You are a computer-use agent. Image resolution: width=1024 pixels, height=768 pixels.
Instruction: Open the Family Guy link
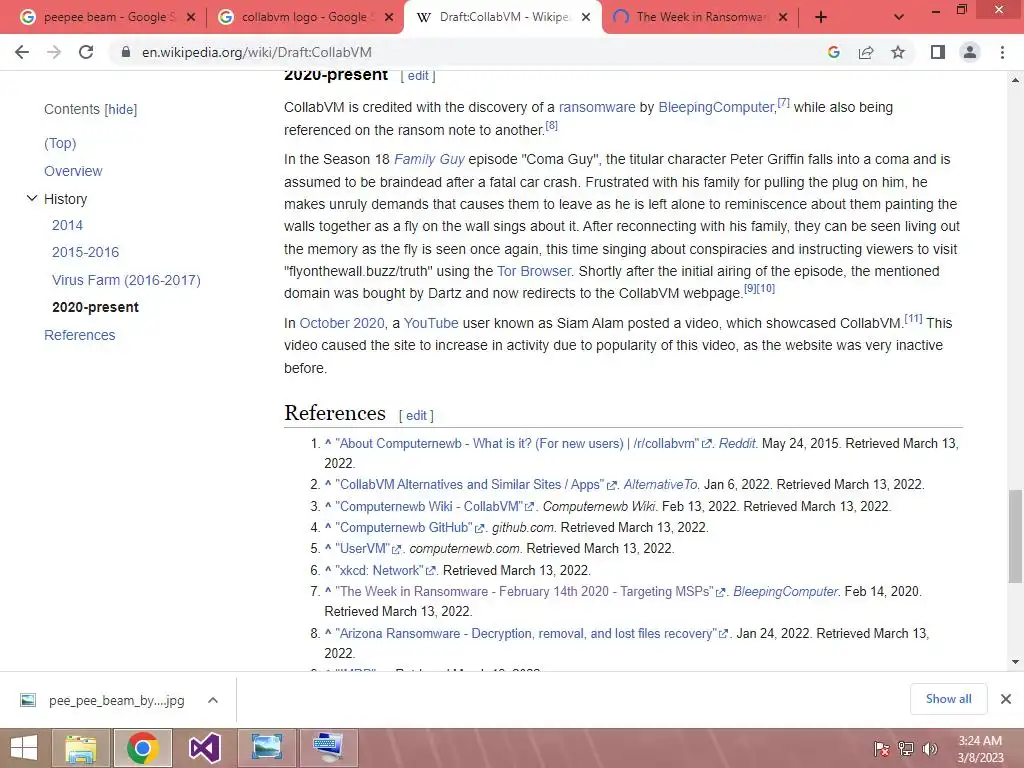[x=429, y=159]
